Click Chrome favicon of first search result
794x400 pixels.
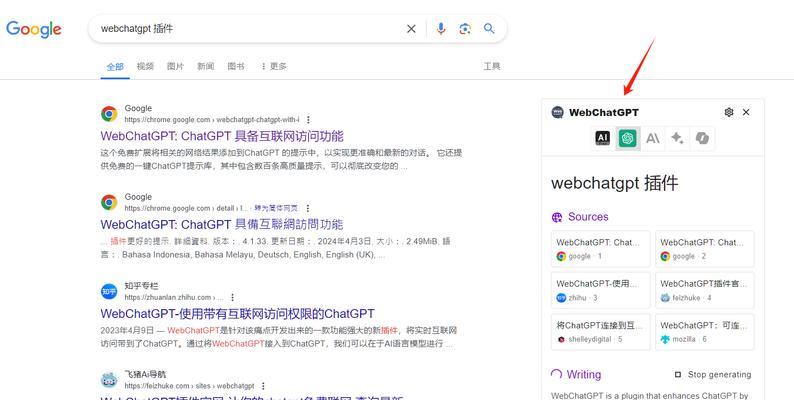[x=109, y=114]
